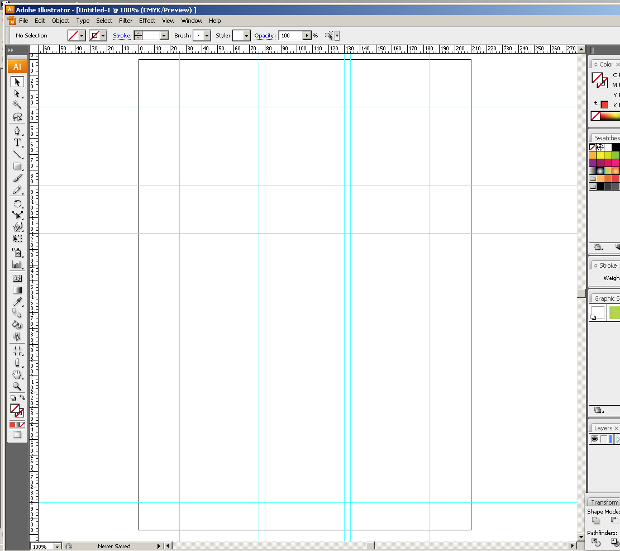Select the Scale tool
The width and height of the screenshot is (620, 551).
point(17,216)
